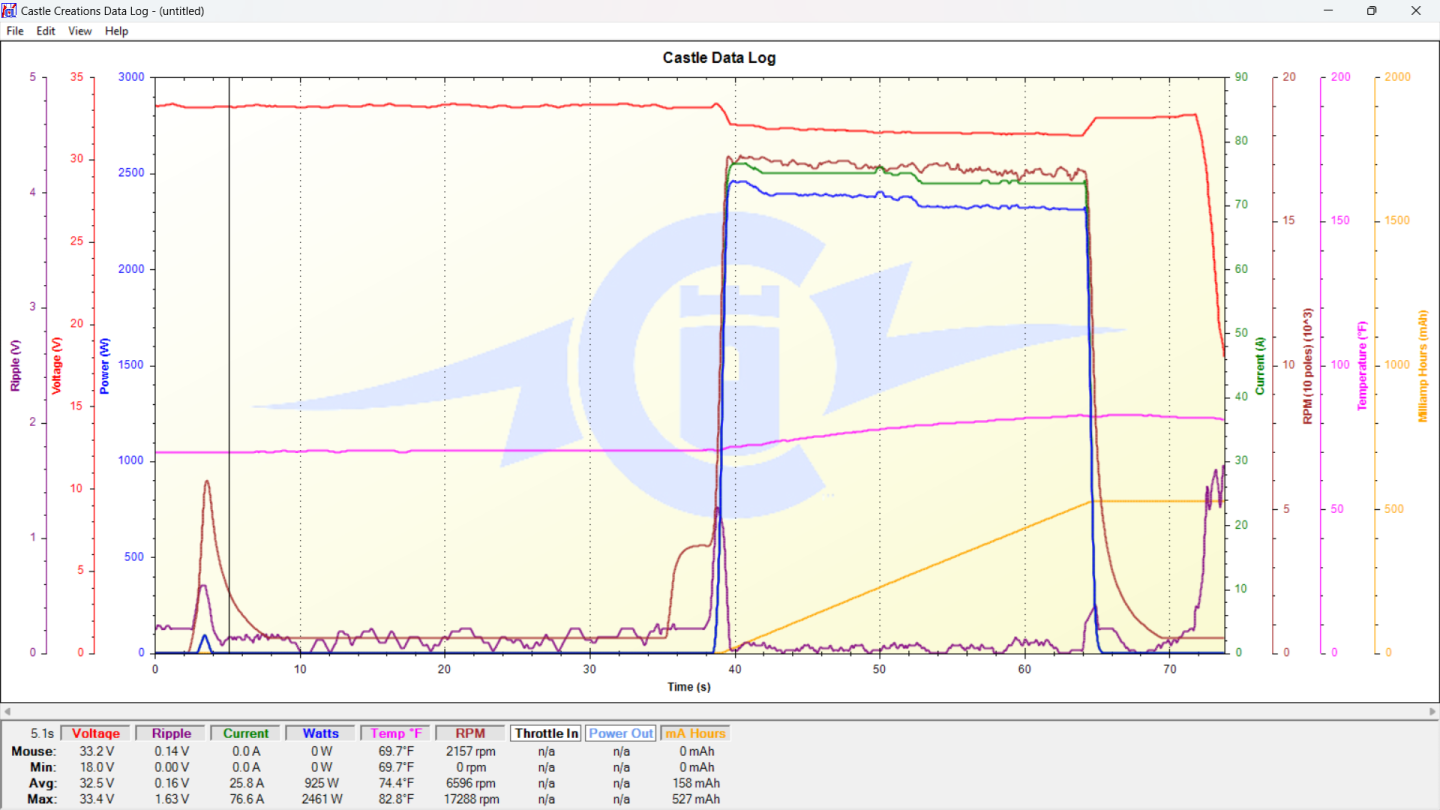This screenshot has height=810, width=1440.
Task: Open the Edit menu
Action: click(x=46, y=31)
